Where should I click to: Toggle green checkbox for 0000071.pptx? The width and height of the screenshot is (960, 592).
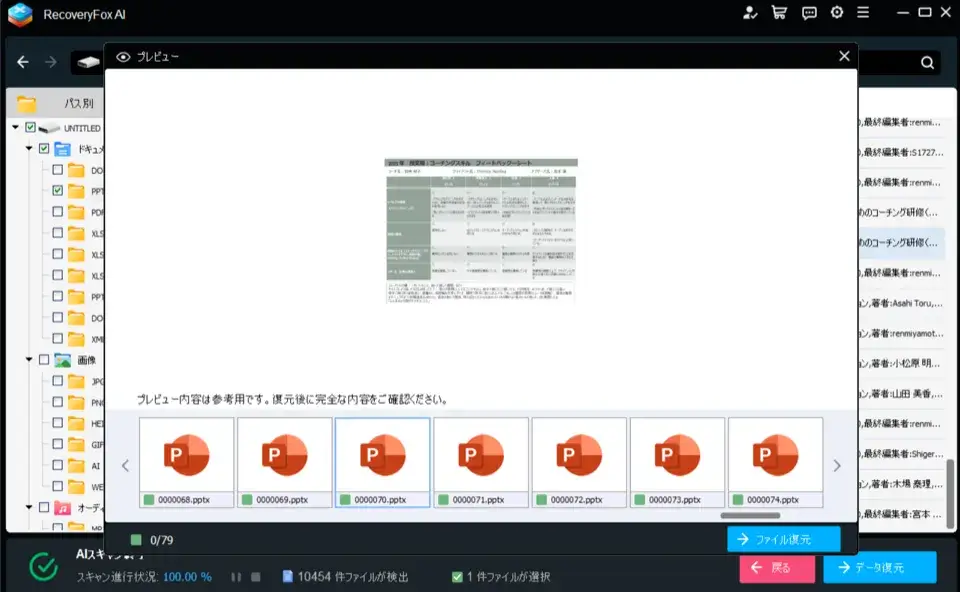(x=443, y=500)
